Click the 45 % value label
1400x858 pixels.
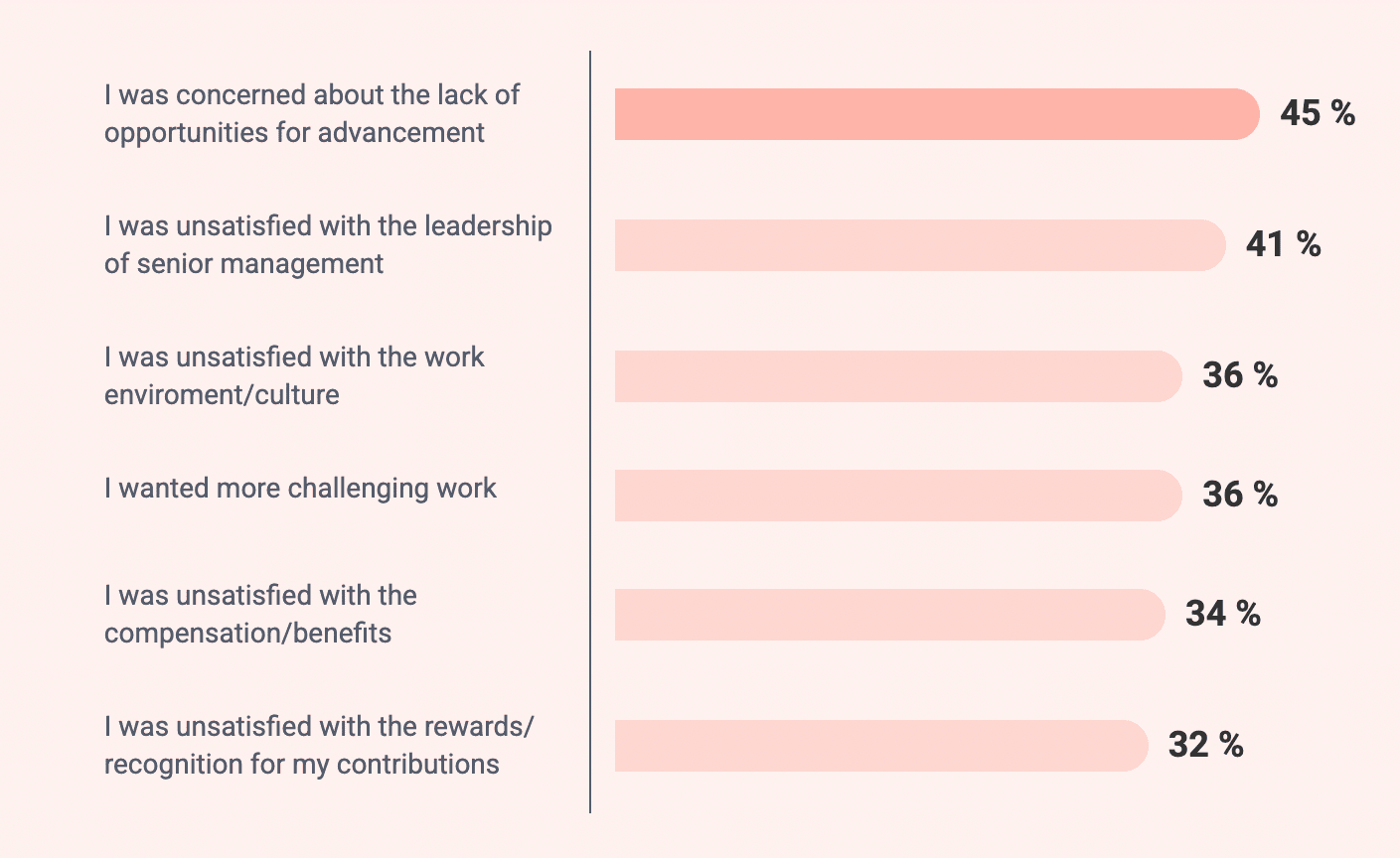point(1318,114)
